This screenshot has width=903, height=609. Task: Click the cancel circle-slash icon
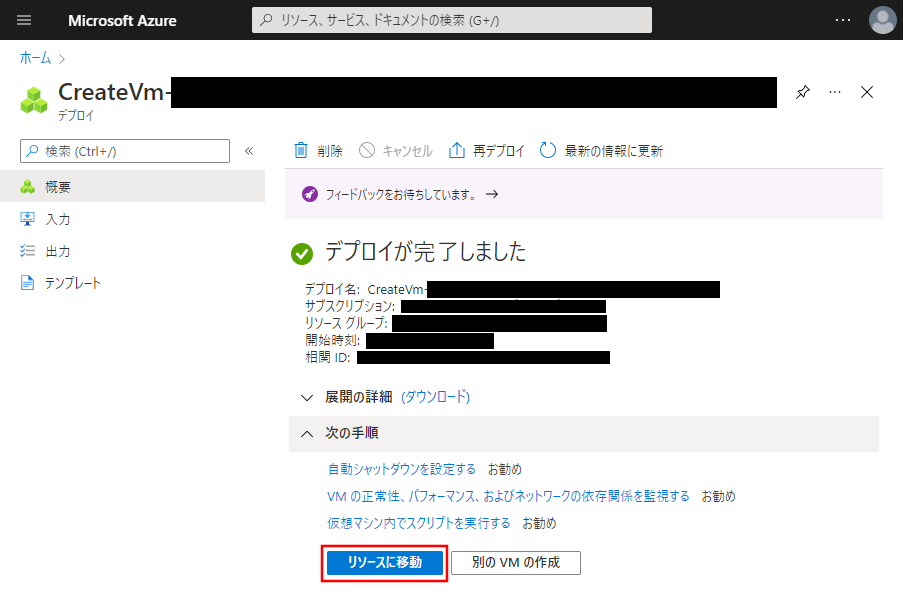click(x=367, y=150)
